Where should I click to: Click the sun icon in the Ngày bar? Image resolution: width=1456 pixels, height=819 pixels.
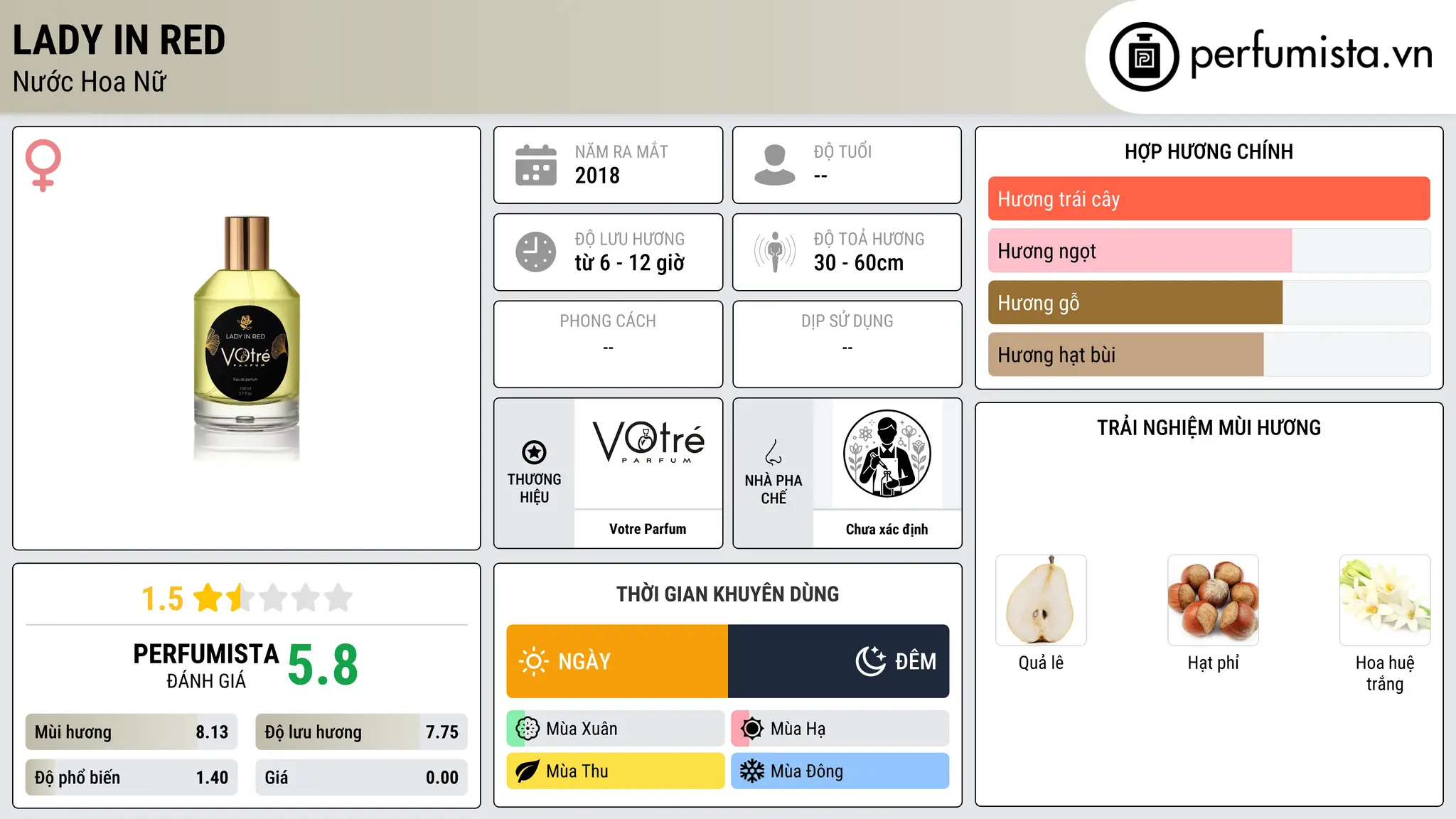pos(534,661)
